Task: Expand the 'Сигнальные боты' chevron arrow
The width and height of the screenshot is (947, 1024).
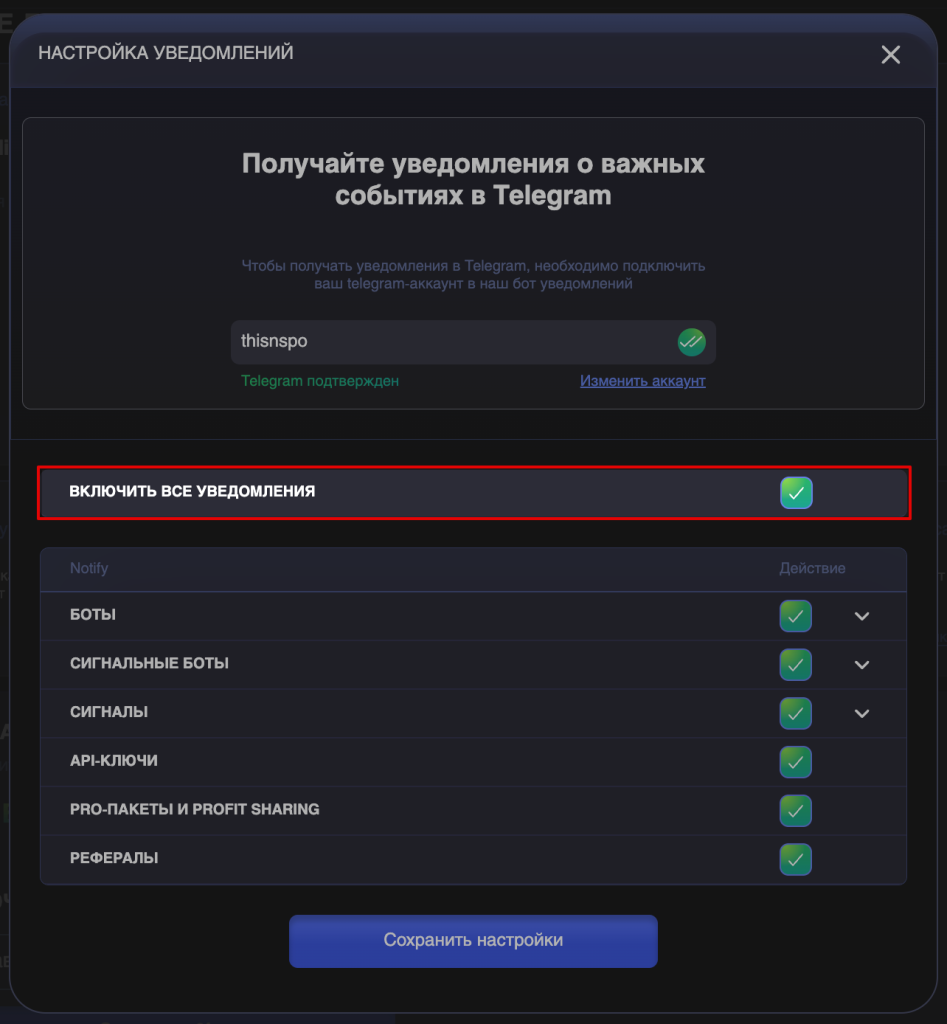Action: point(862,665)
